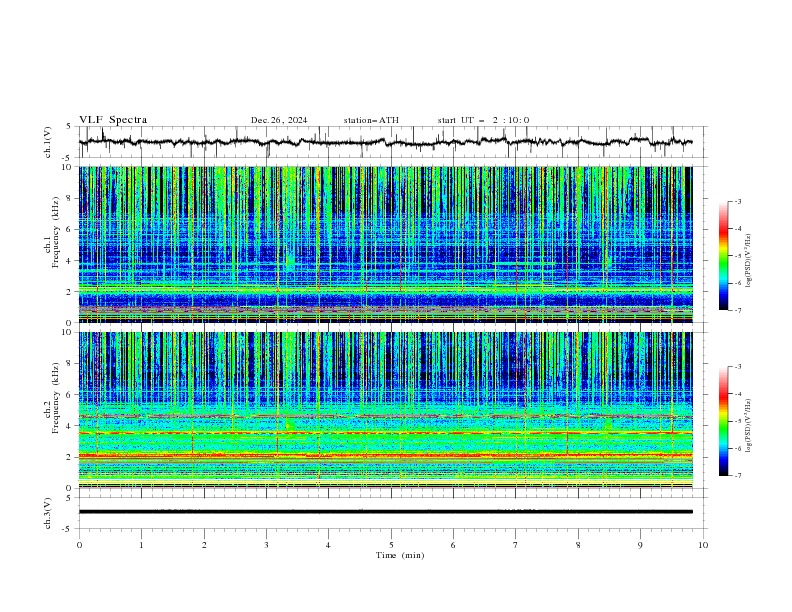Click the time axis tick label "2"
Viewport: 792px width, 612px height.
click(x=204, y=545)
